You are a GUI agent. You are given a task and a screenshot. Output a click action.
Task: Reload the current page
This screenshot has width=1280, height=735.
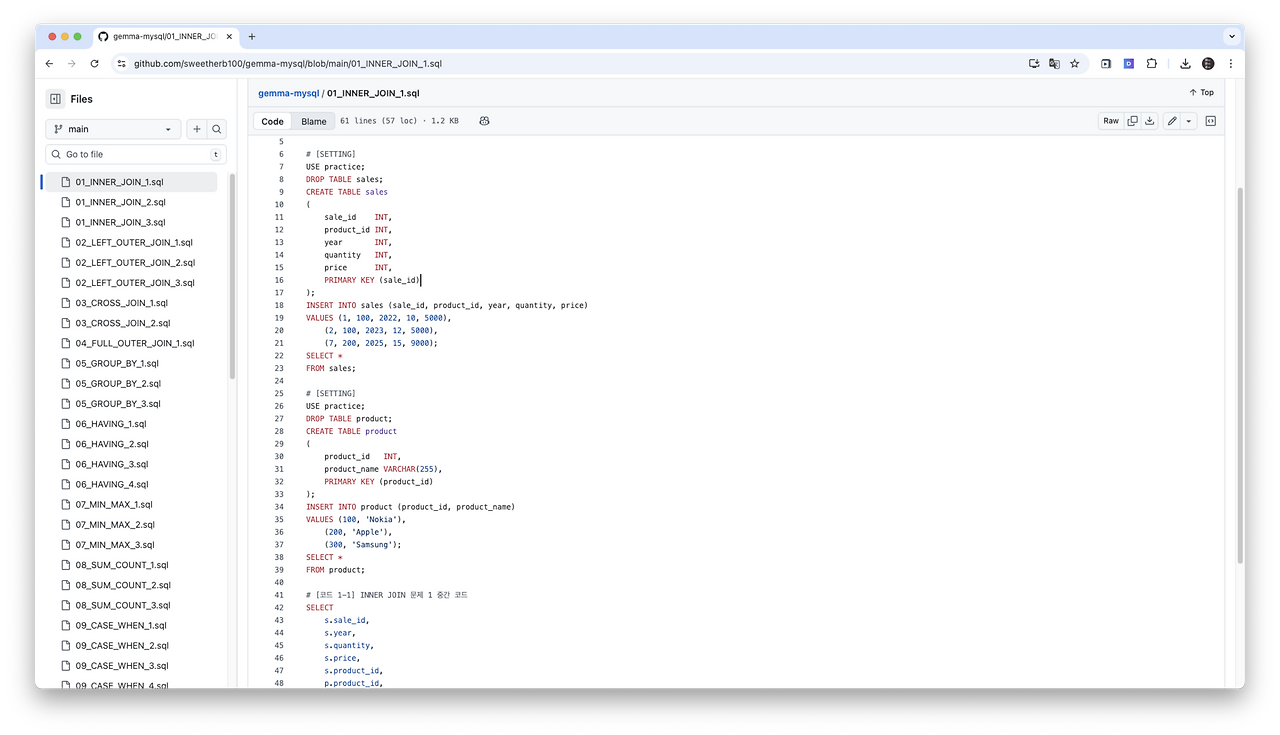coord(95,63)
